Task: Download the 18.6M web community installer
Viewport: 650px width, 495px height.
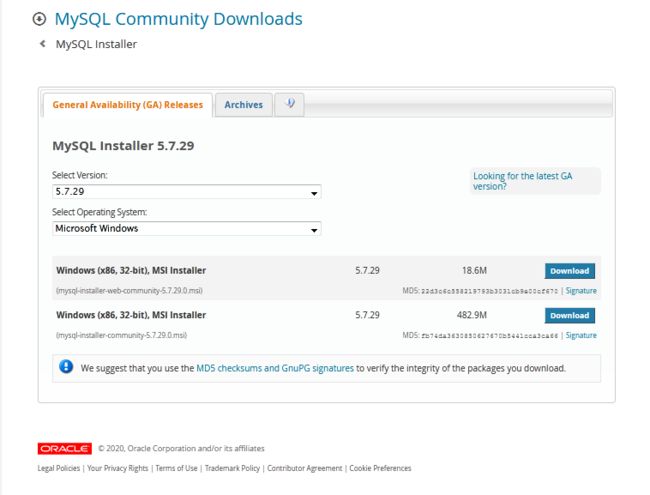Action: click(570, 271)
